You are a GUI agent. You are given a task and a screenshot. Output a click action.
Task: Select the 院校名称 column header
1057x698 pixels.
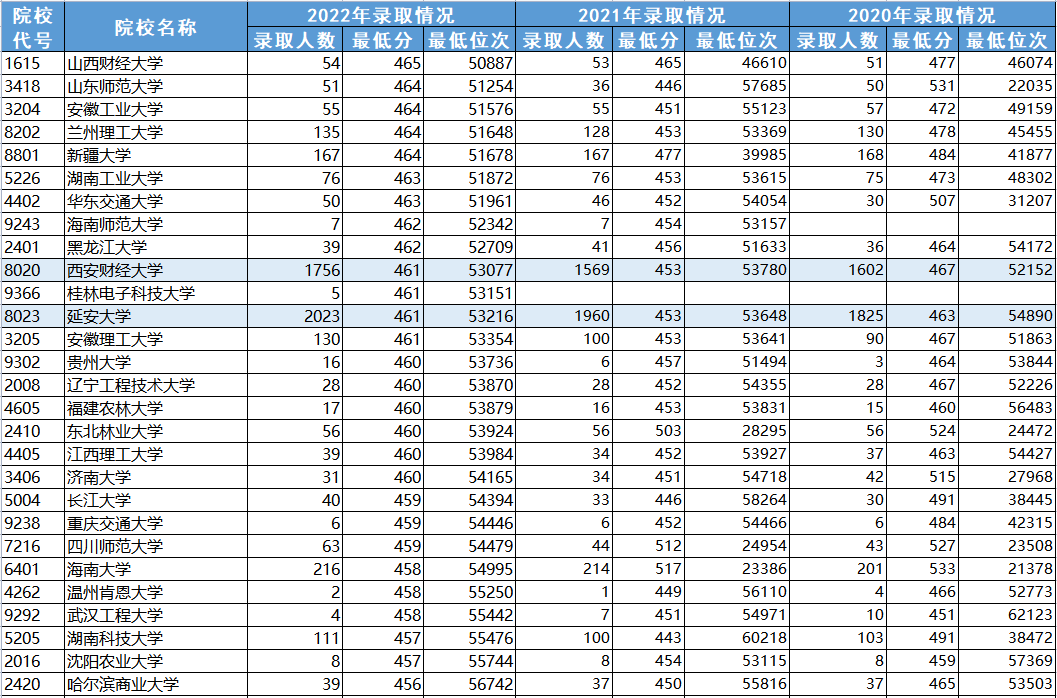(x=156, y=26)
